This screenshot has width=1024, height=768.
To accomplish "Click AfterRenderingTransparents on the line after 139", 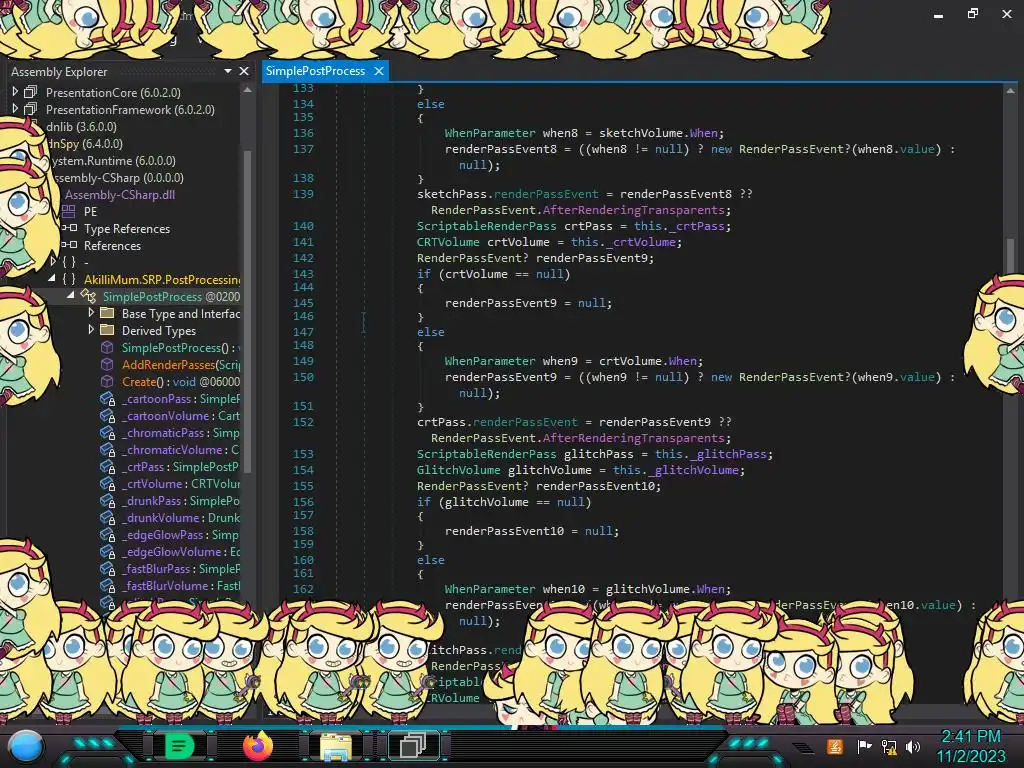I will pos(633,210).
